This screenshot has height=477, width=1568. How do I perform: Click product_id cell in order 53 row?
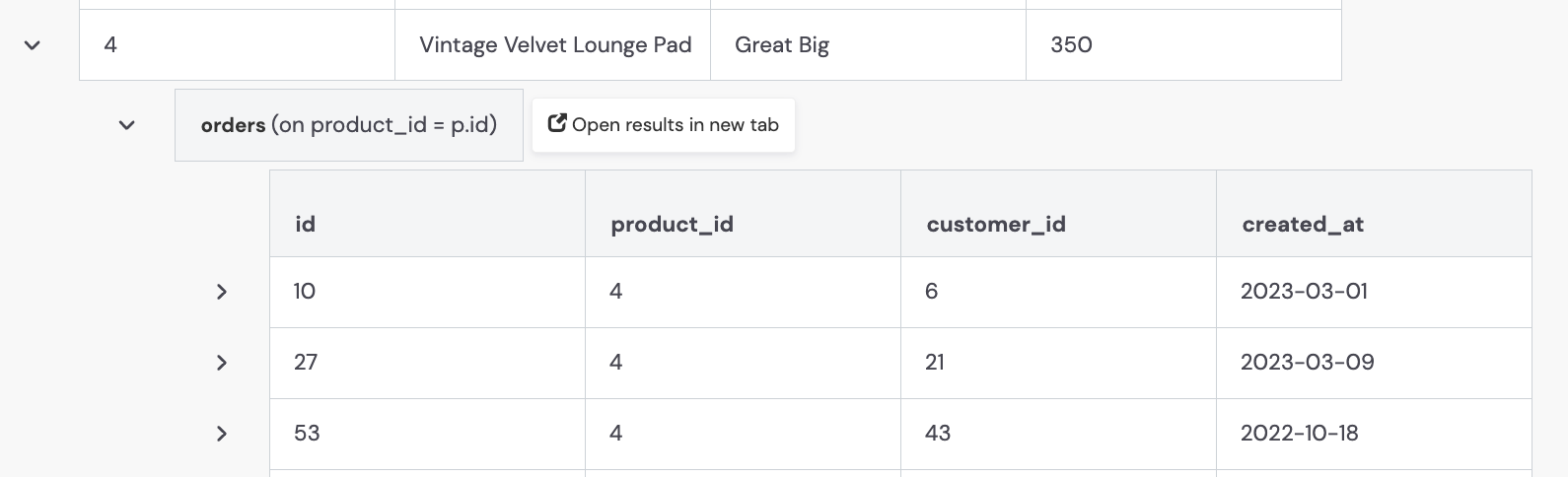pos(743,434)
